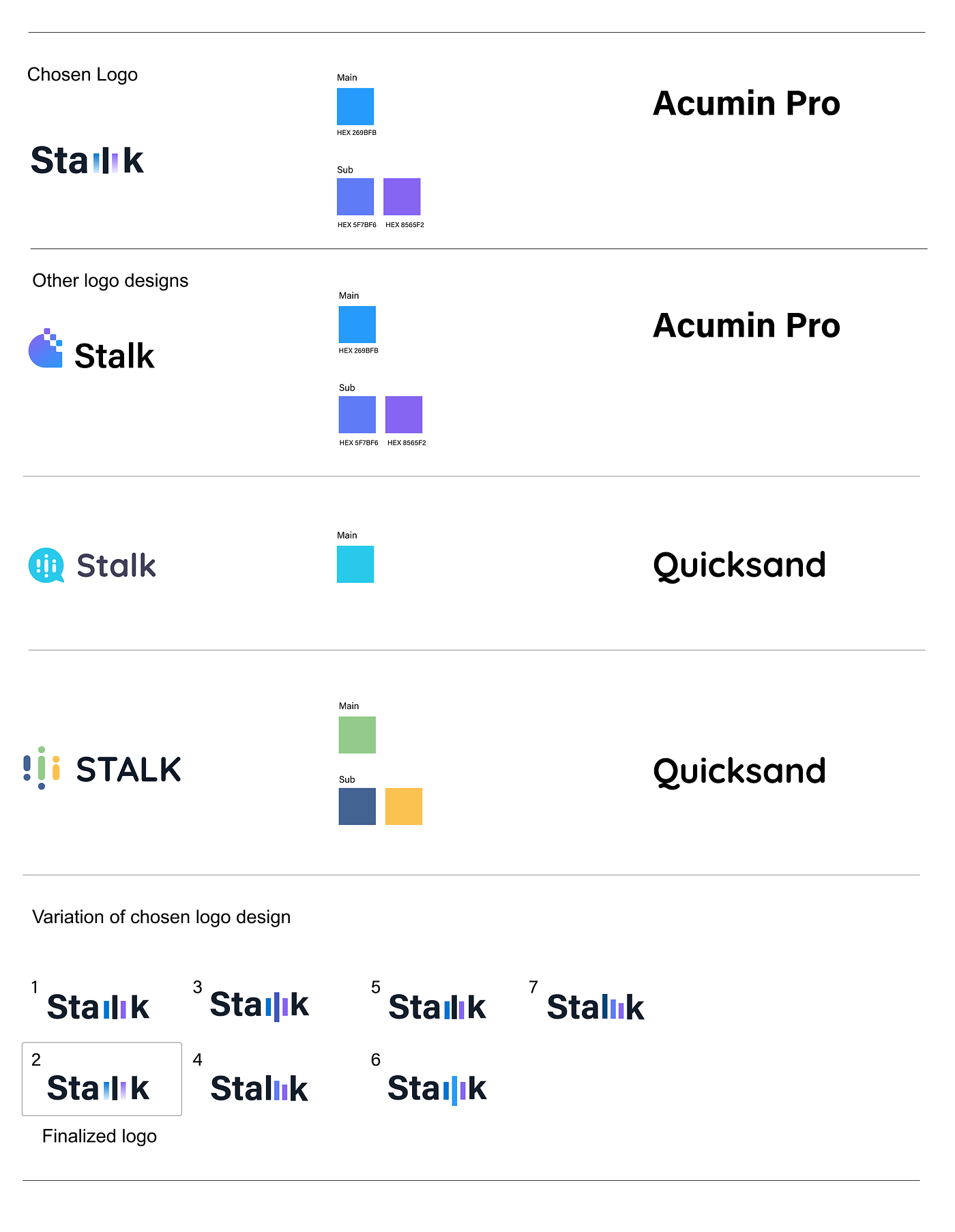Choose logo variation number 4
955x1232 pixels.
coord(259,1088)
